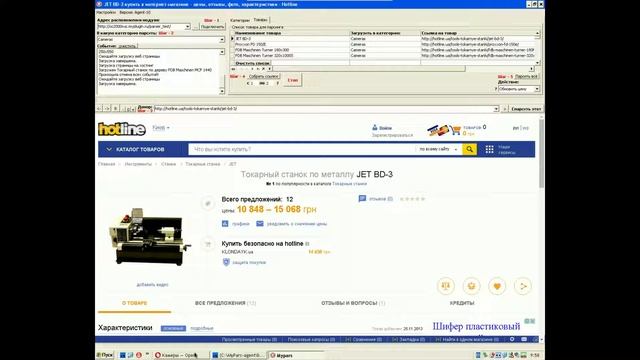Screen dimensions: 640x360
Task: Click the price chart icon (график)
Action: click(x=225, y=224)
